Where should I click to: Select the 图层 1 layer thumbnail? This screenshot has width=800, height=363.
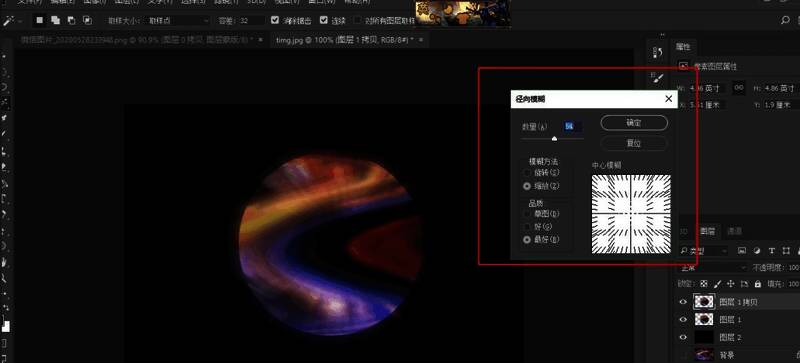tap(704, 319)
